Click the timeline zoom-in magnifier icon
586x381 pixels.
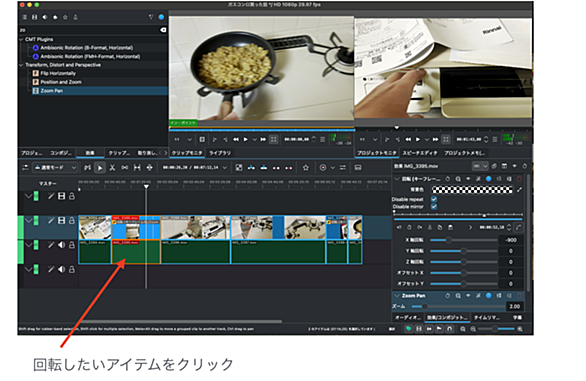520,329
